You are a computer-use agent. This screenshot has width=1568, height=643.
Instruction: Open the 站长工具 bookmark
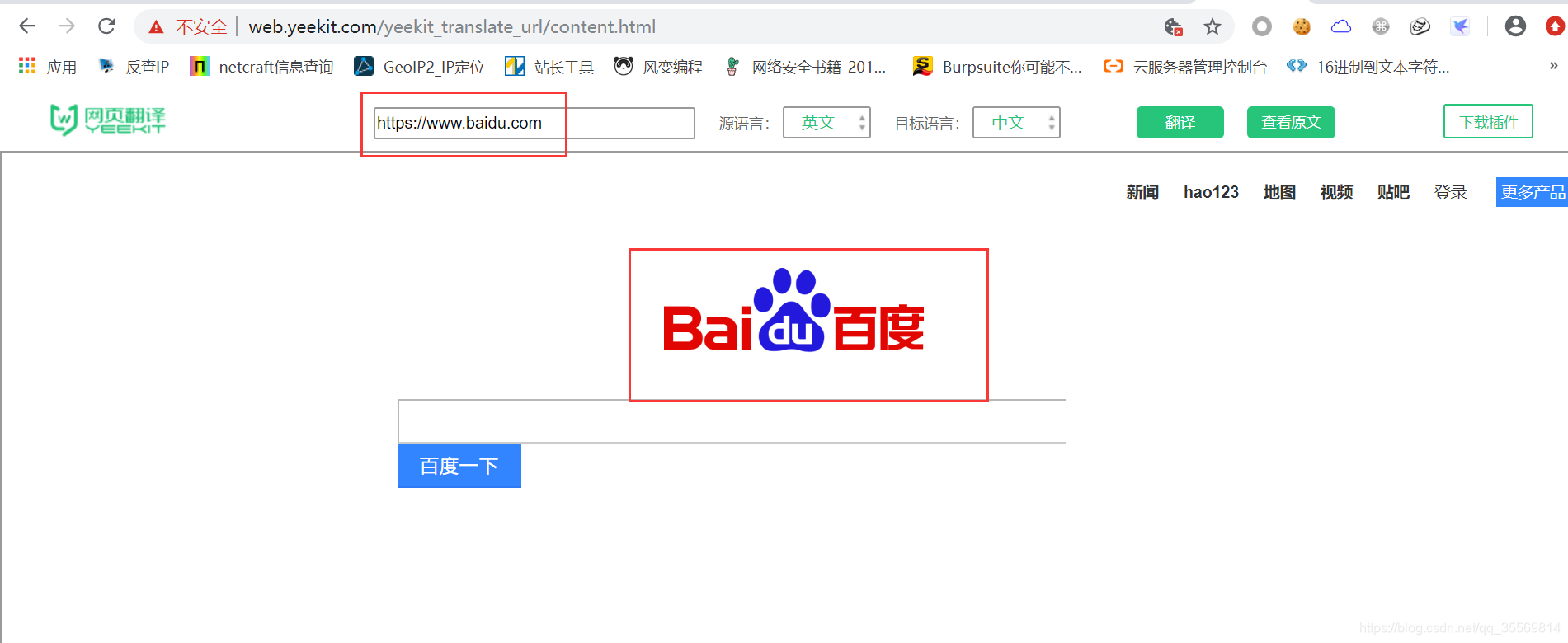(x=549, y=67)
